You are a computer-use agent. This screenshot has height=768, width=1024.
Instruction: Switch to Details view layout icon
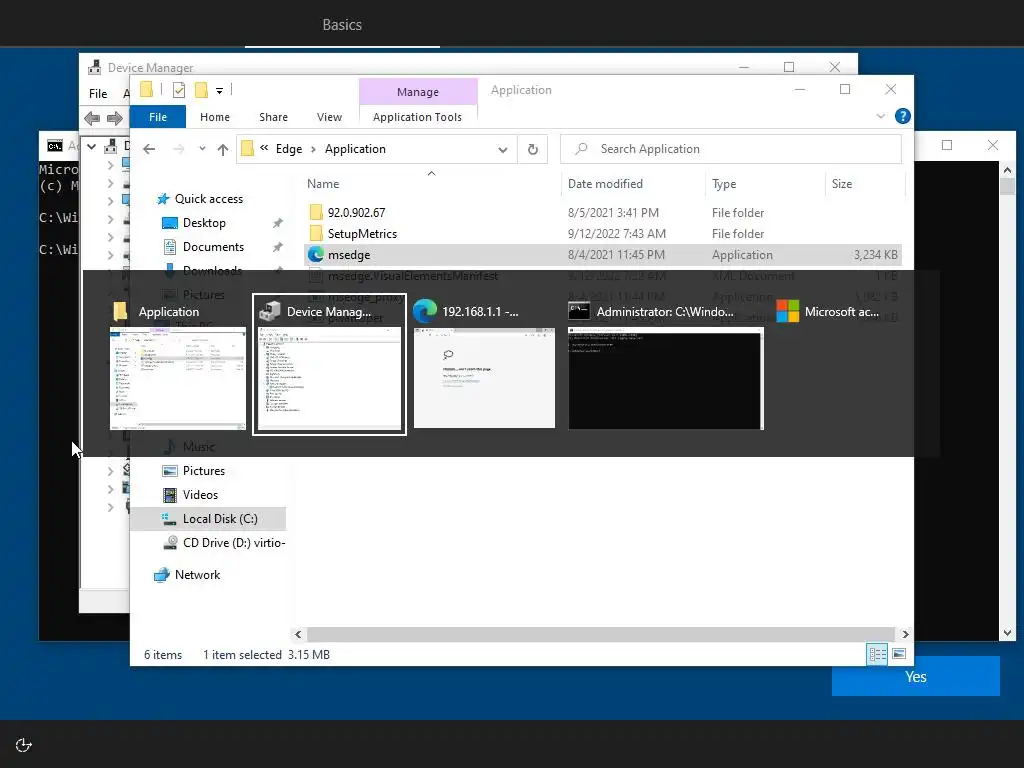click(x=876, y=654)
